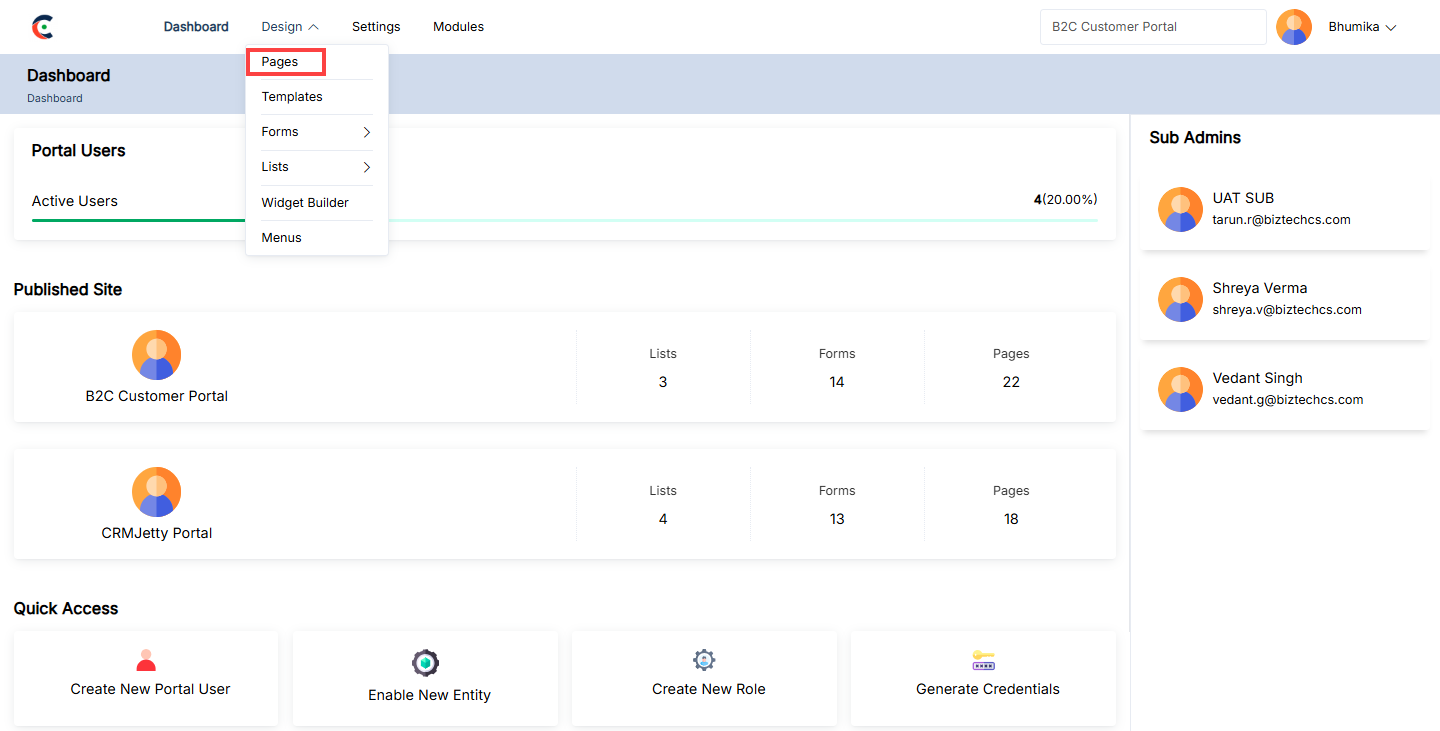1440x731 pixels.
Task: Go to the Modules navigation link
Action: click(458, 27)
